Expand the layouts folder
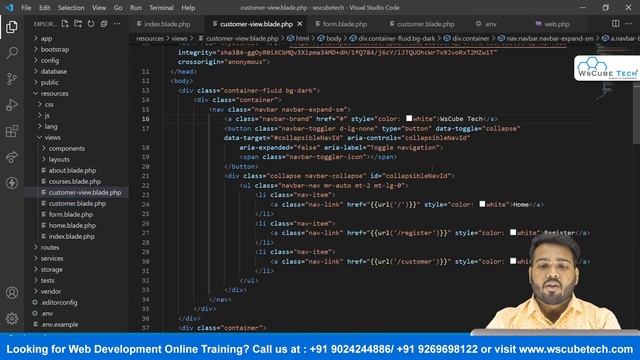This screenshot has width=640, height=360. coord(59,160)
